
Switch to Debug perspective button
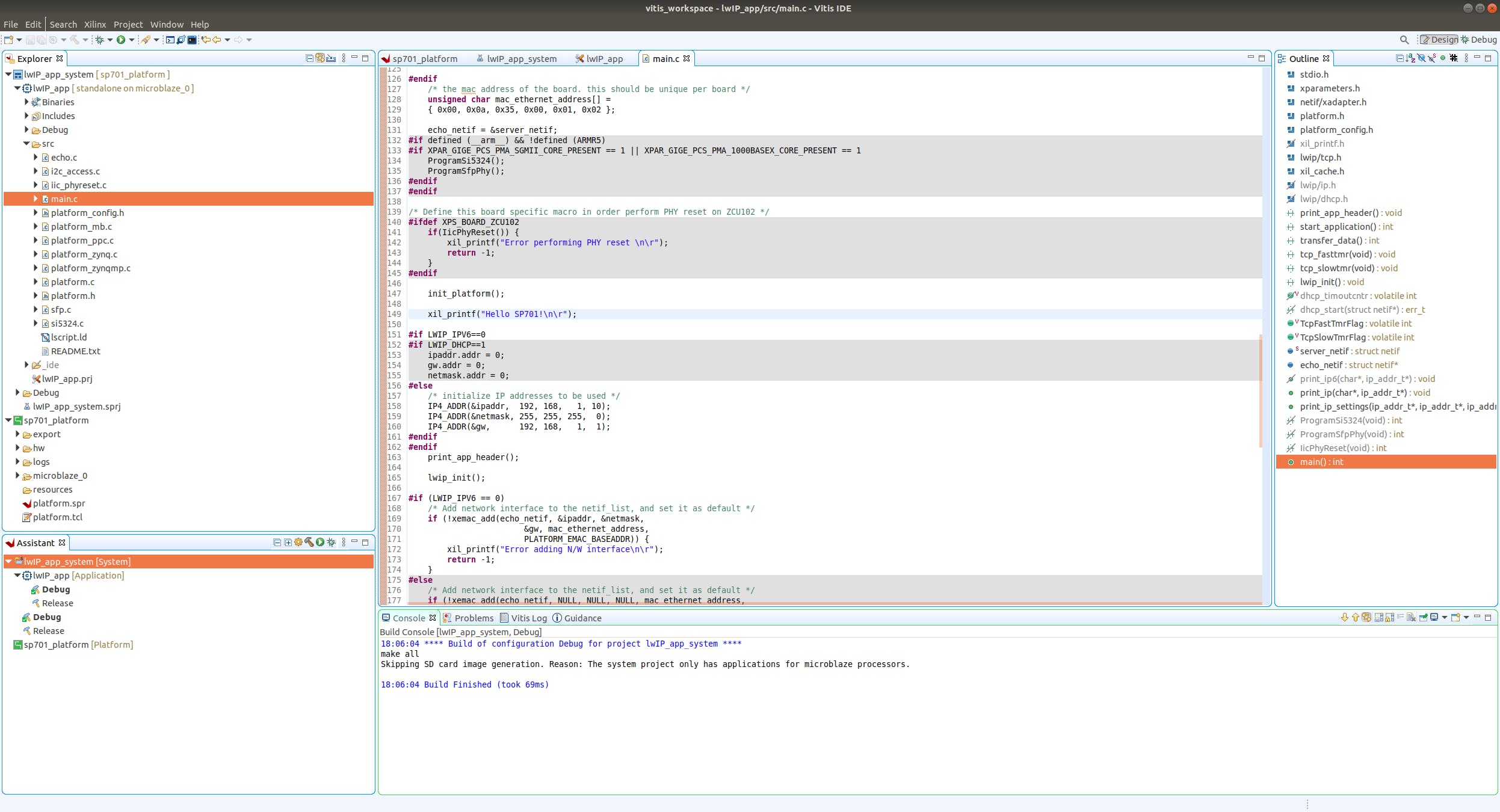coord(1479,40)
